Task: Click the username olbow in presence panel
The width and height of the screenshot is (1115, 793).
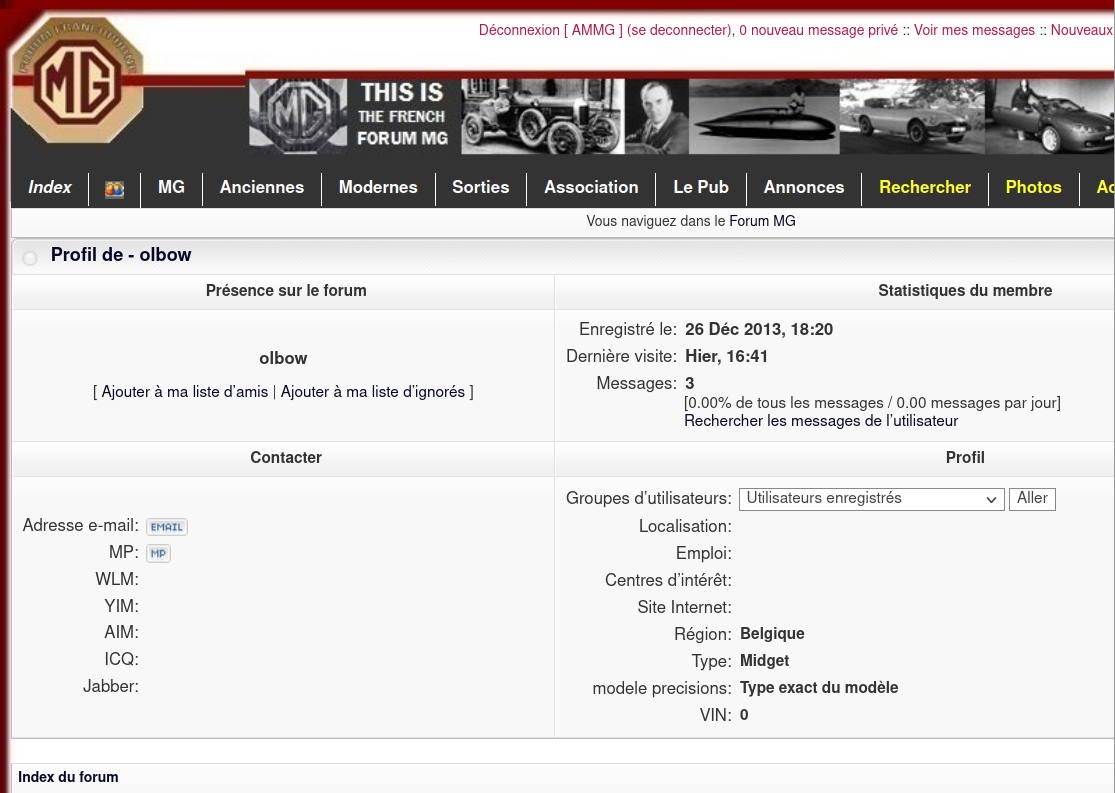Action: (283, 358)
